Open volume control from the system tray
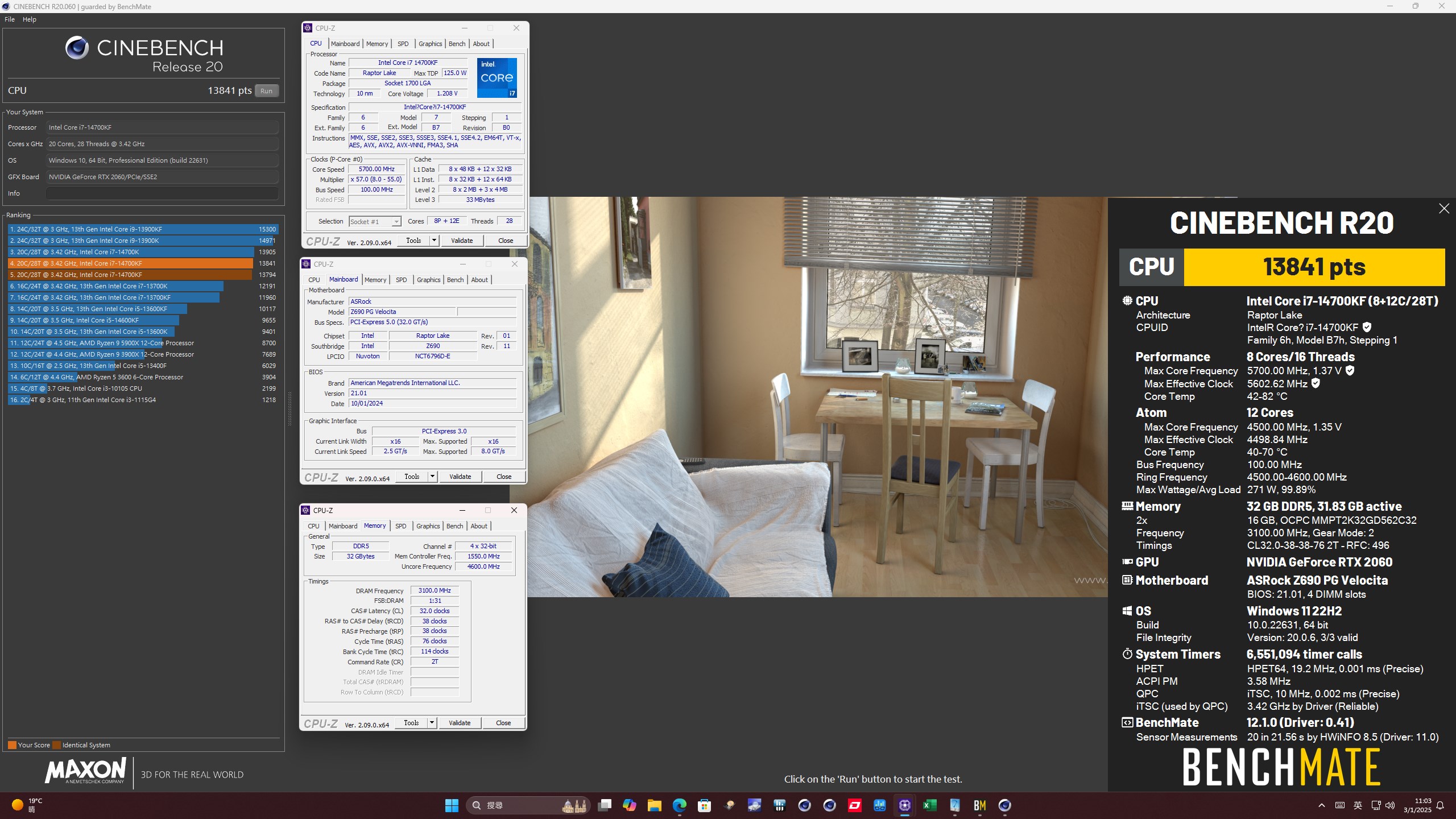This screenshot has width=1456, height=819. [x=1390, y=805]
